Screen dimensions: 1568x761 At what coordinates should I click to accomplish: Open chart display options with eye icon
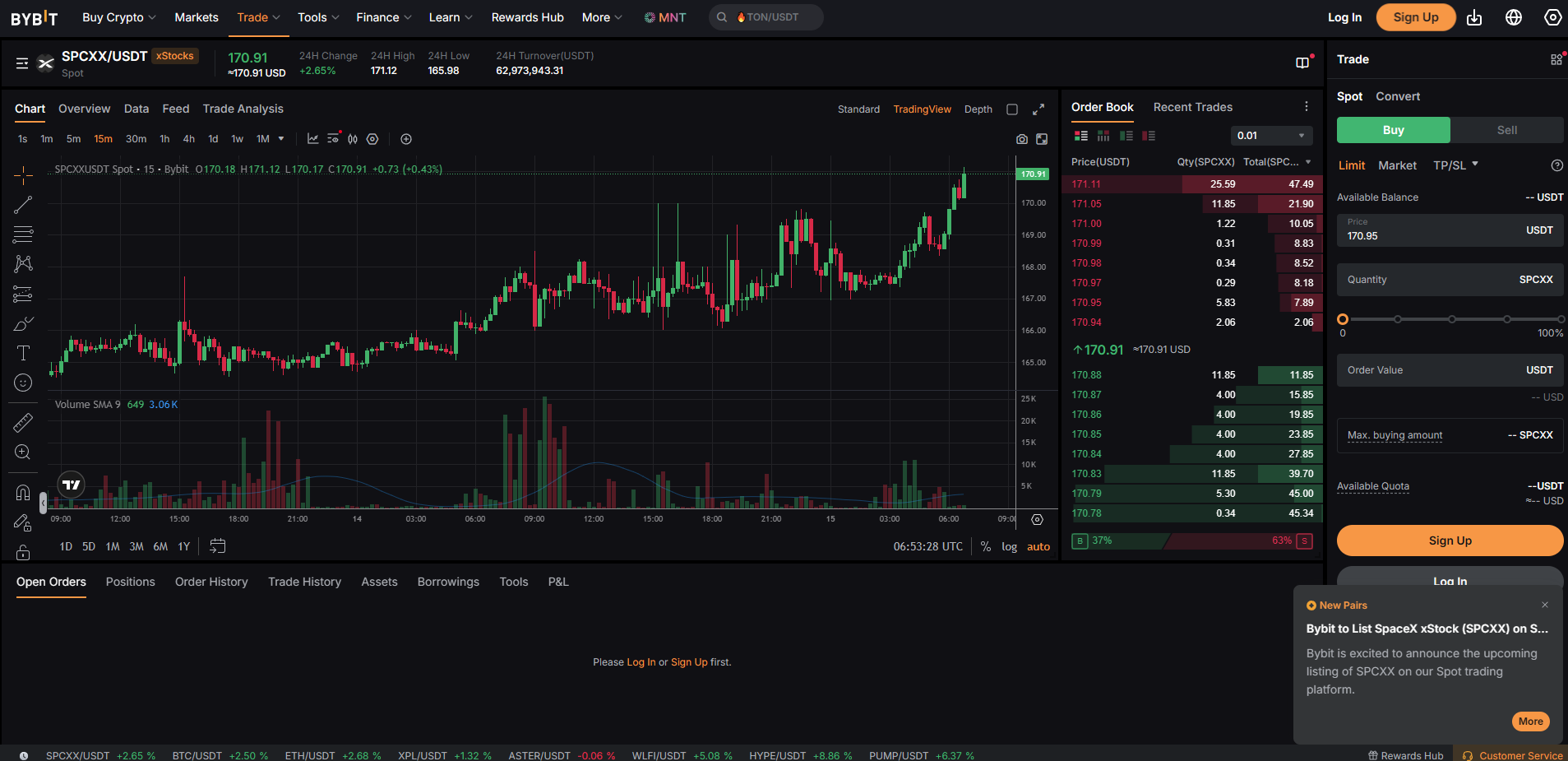point(333,139)
